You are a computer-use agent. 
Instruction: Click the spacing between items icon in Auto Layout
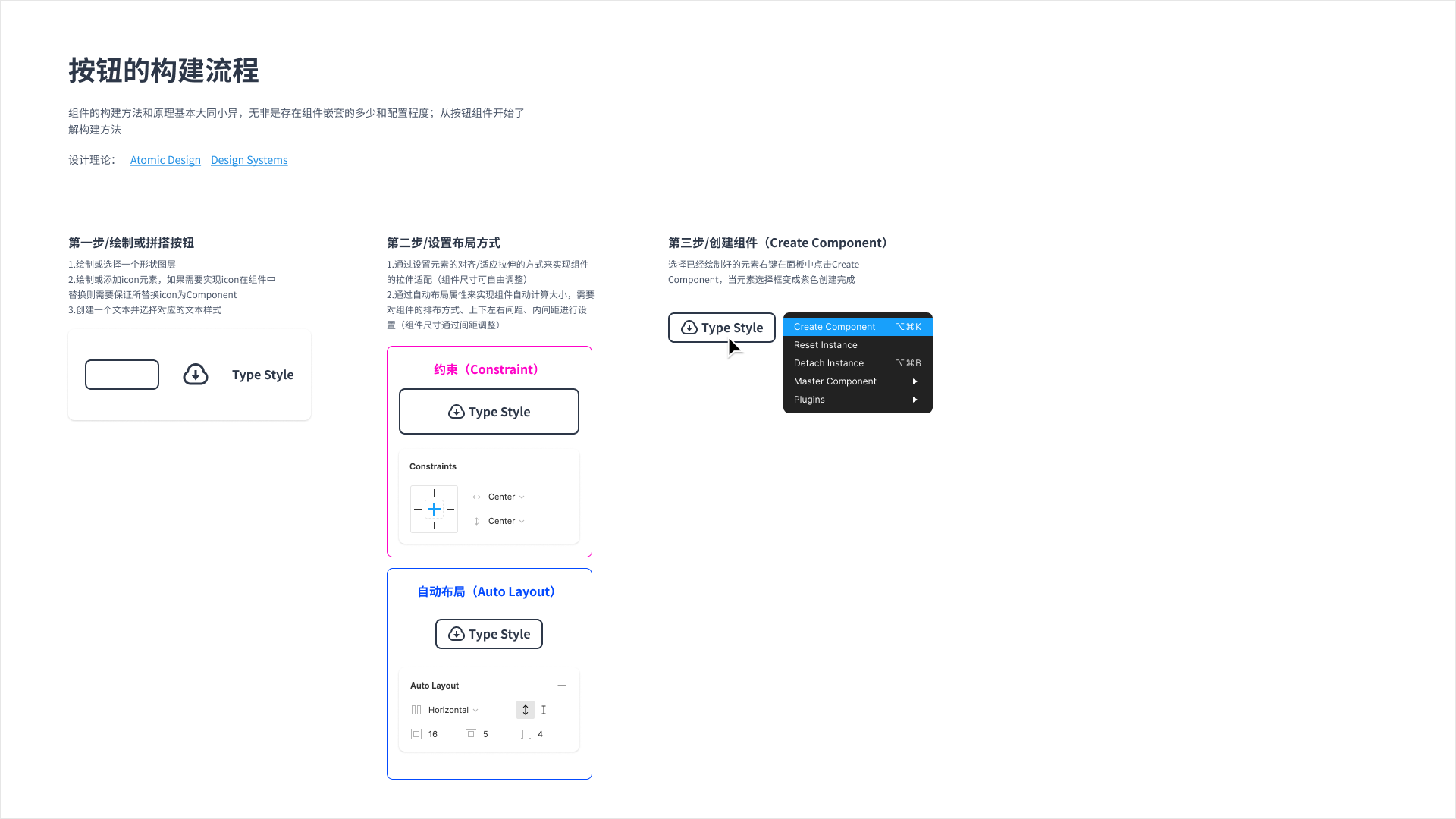coord(524,733)
